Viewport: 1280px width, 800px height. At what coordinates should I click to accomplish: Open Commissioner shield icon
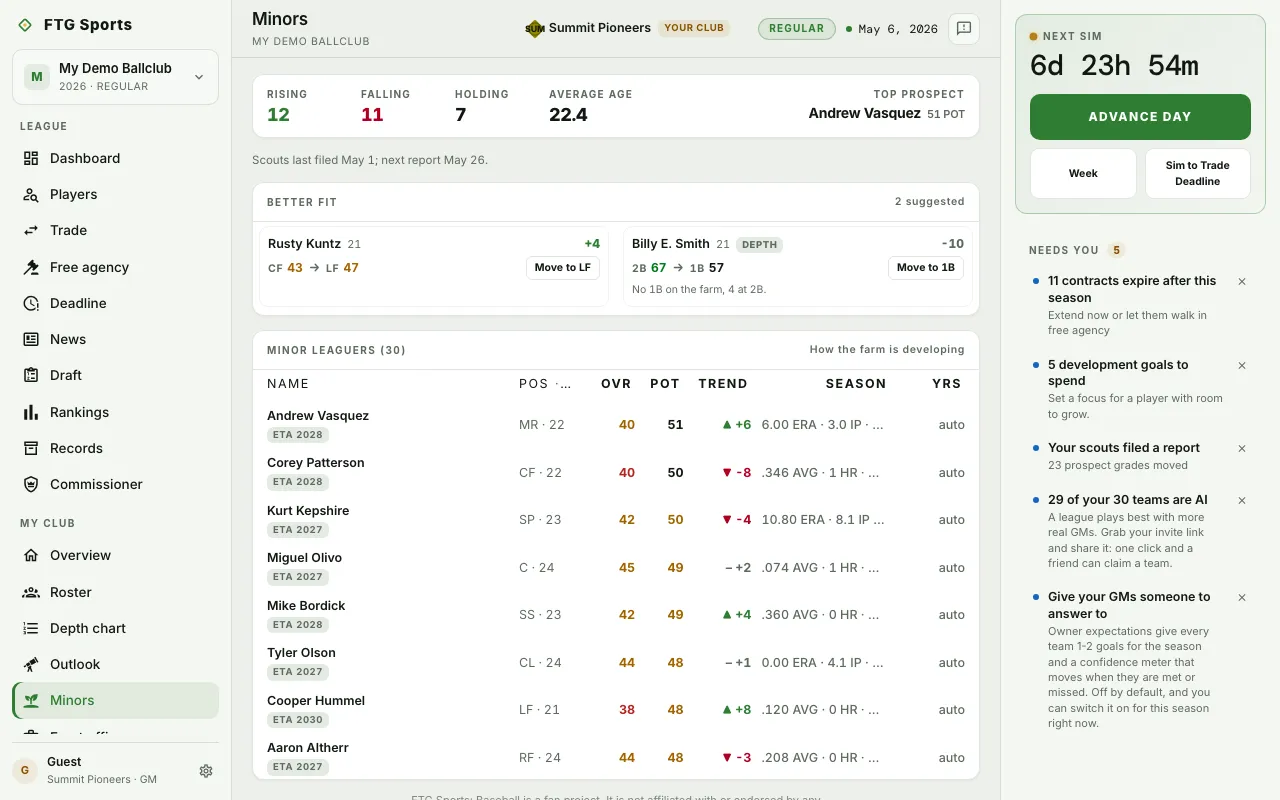pyautogui.click(x=31, y=484)
